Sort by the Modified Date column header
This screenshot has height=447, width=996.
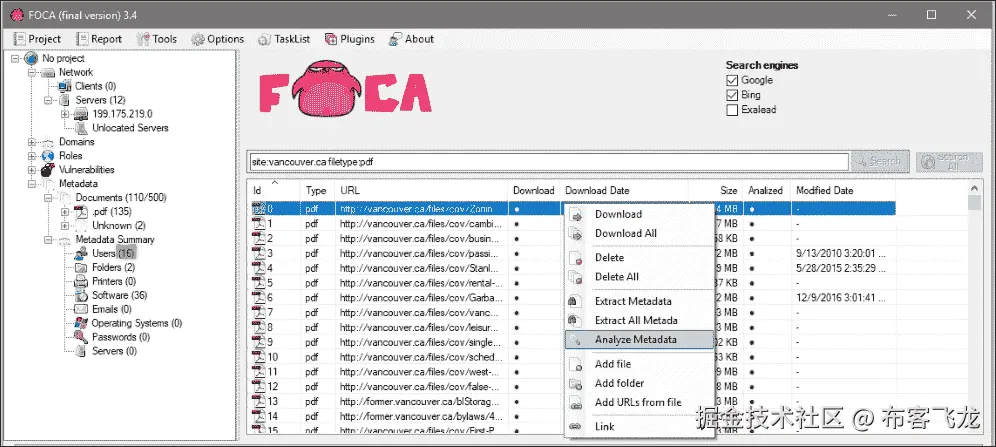coord(842,190)
